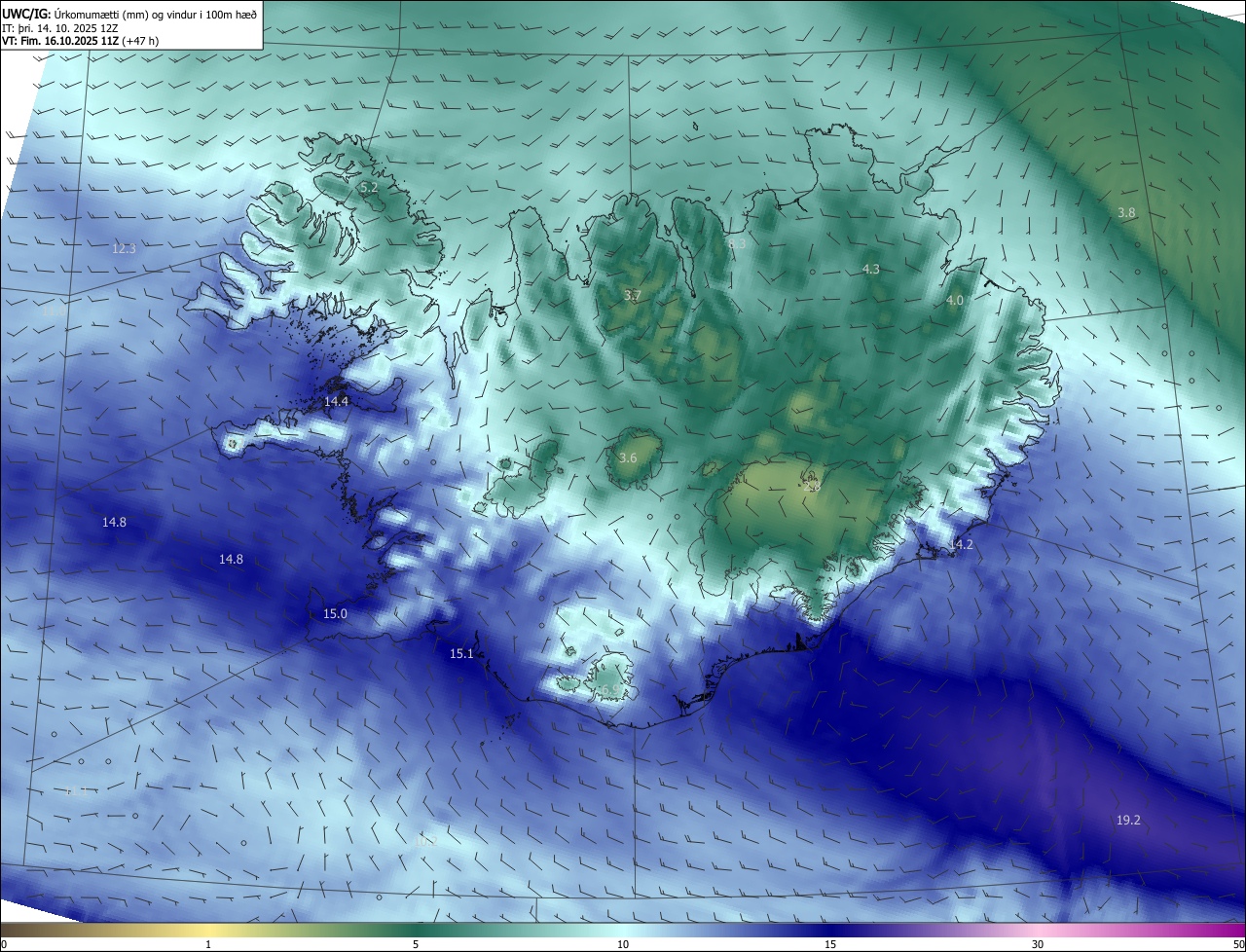Click the 5 tick on the colour scale
Image resolution: width=1246 pixels, height=952 pixels.
tap(416, 944)
